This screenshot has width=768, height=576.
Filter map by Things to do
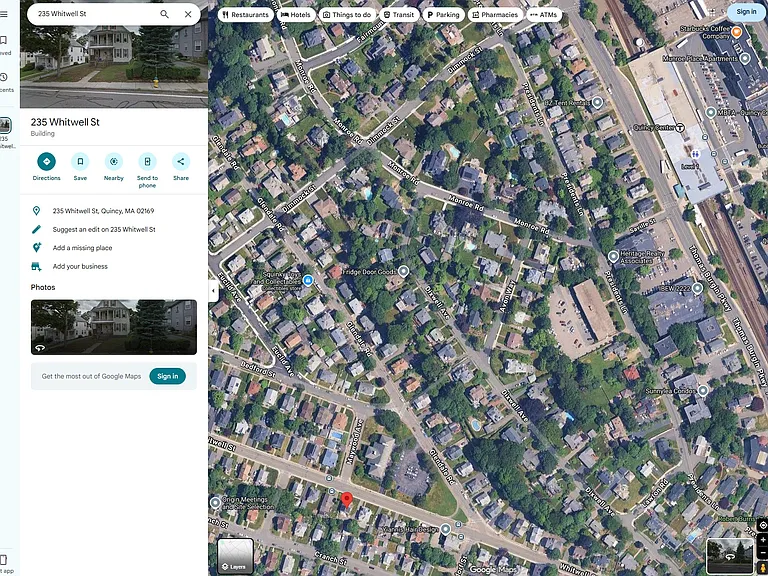point(347,15)
